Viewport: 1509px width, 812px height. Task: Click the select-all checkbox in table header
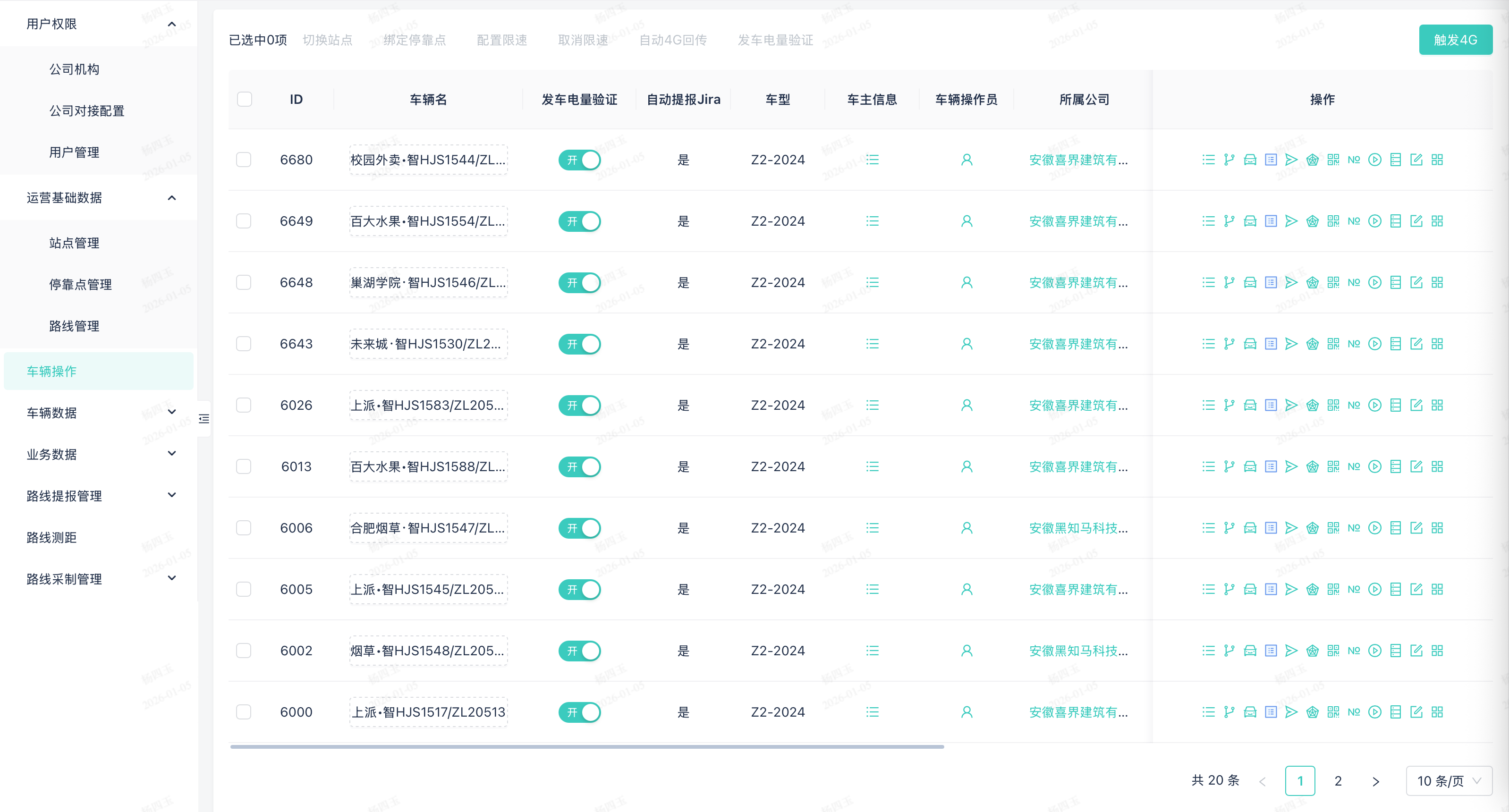click(x=244, y=99)
